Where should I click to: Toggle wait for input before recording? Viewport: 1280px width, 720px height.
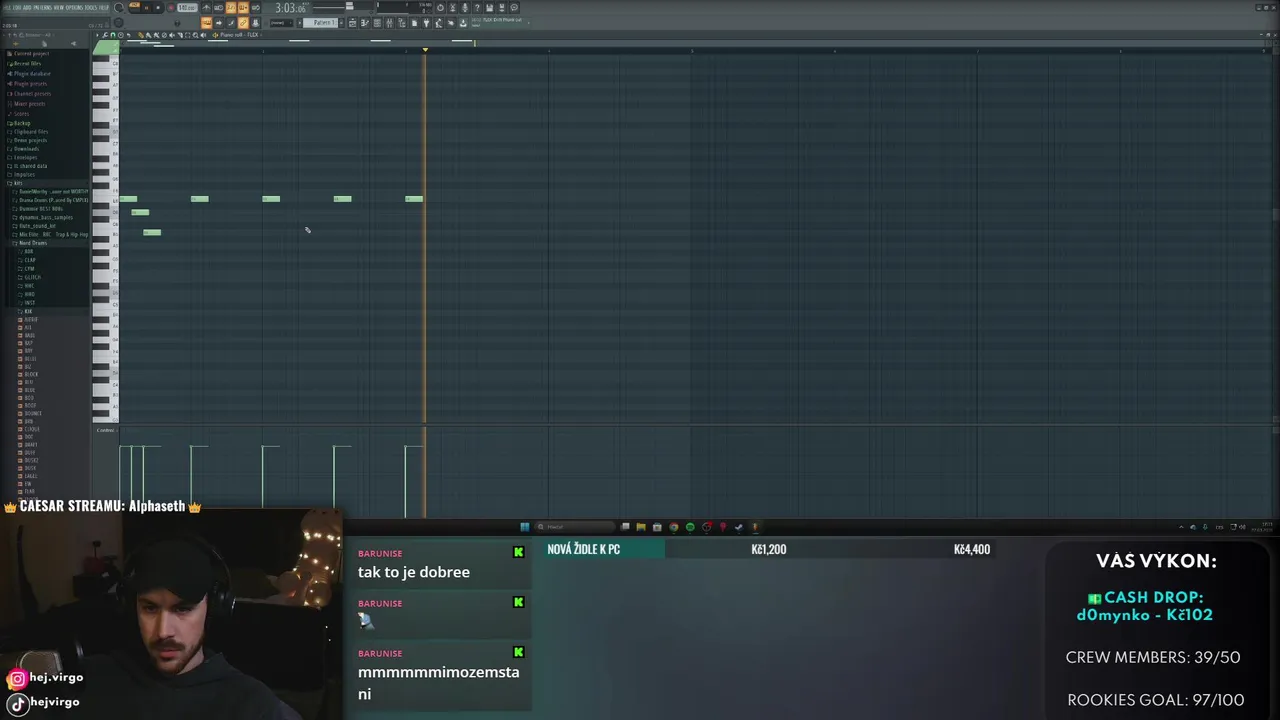click(218, 8)
